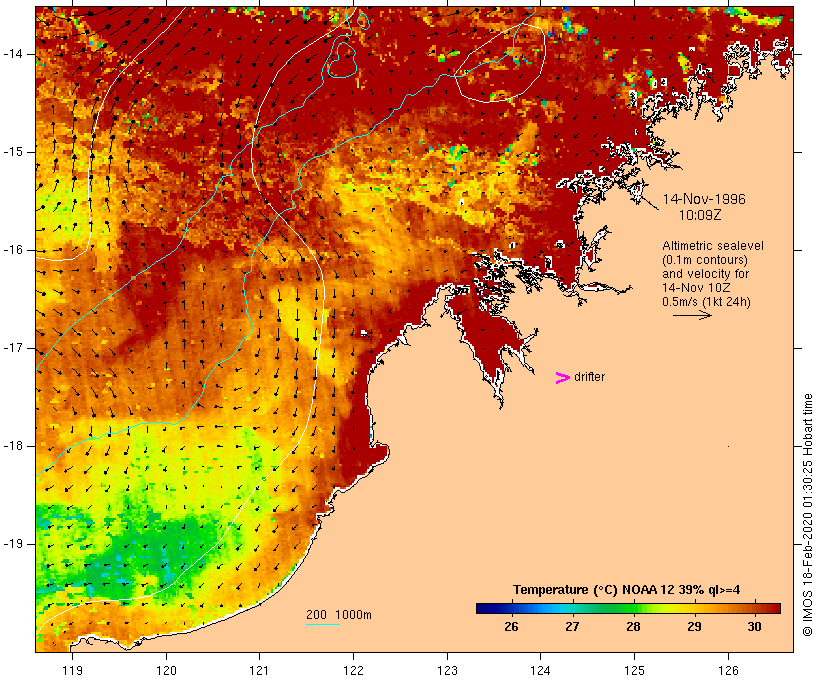Click the '120' longitude axis label
Screen dimensions: 820x680
coord(166,670)
